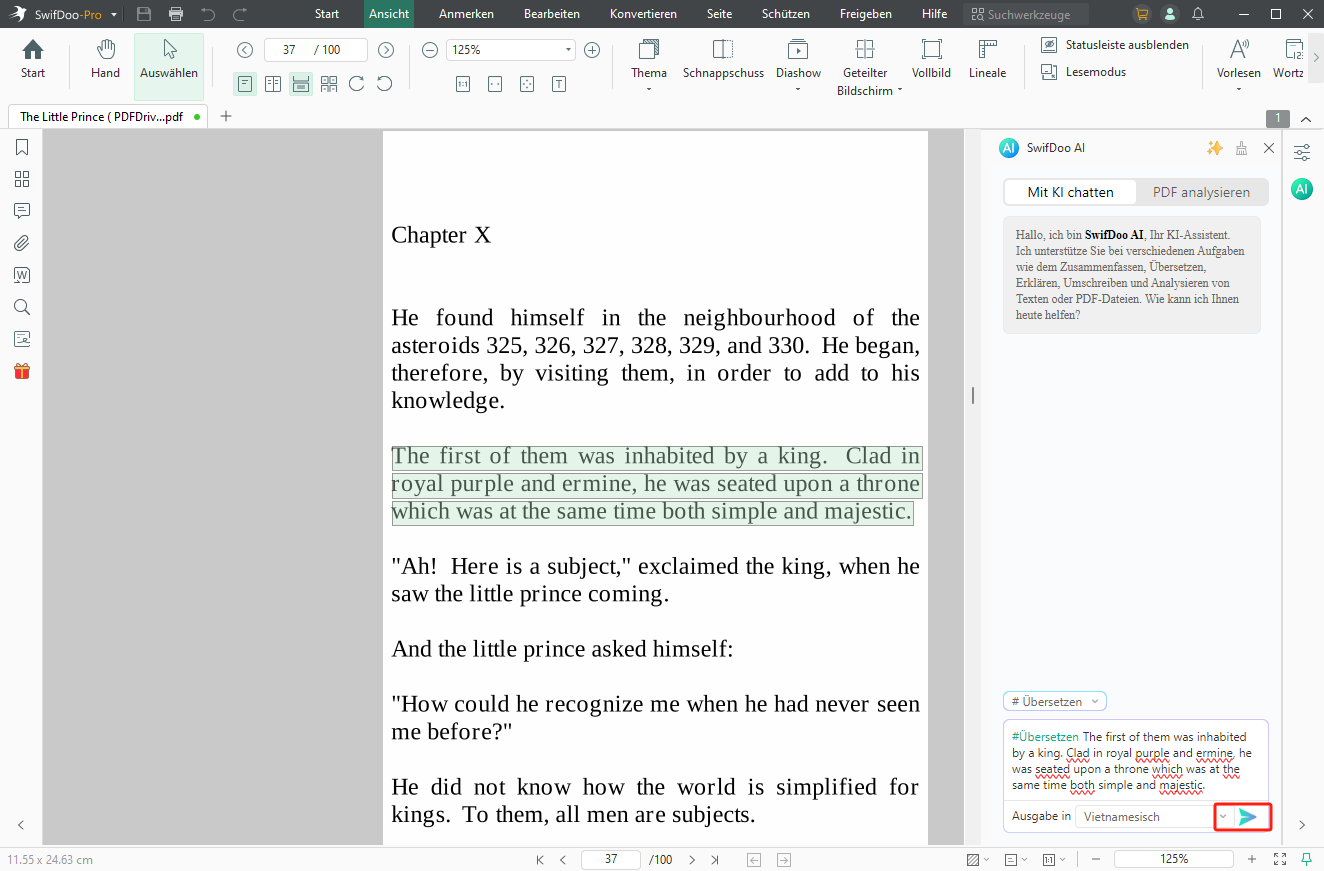This screenshot has height=871, width=1324.
Task: Switch to PDF analysieren tab
Action: pyautogui.click(x=1201, y=192)
